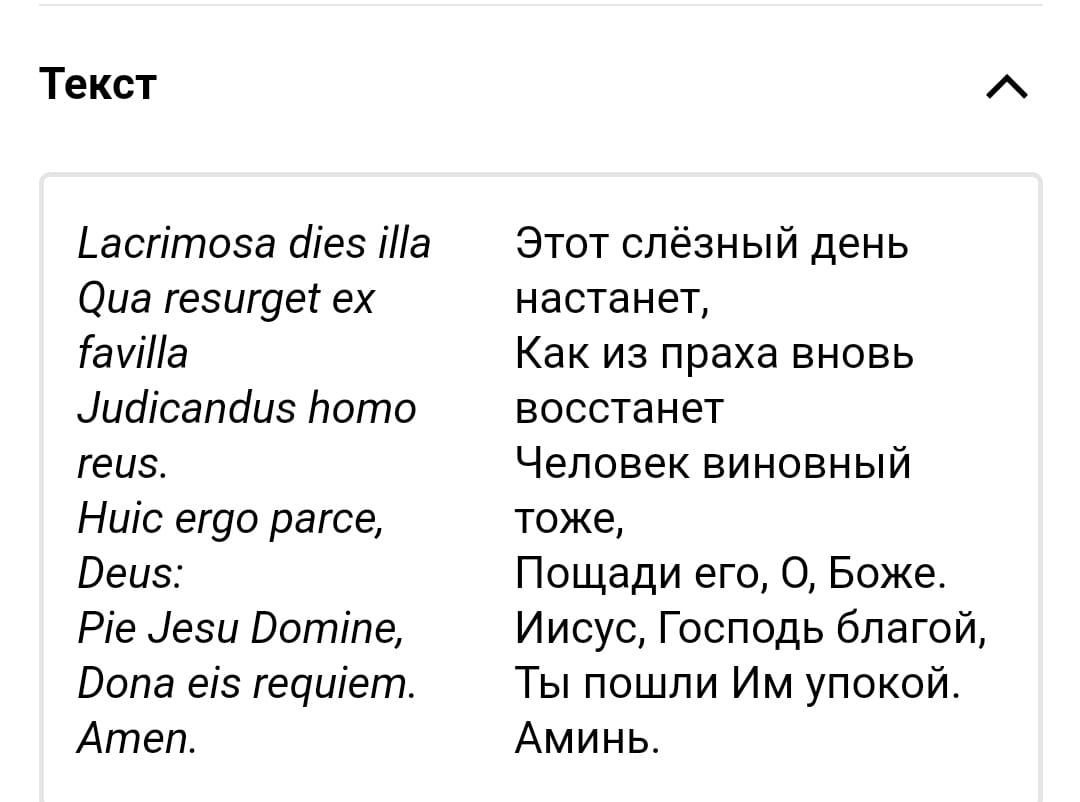The image size is (1080, 802).
Task: Click the Latin word 'Amen.'
Action: coord(137,740)
